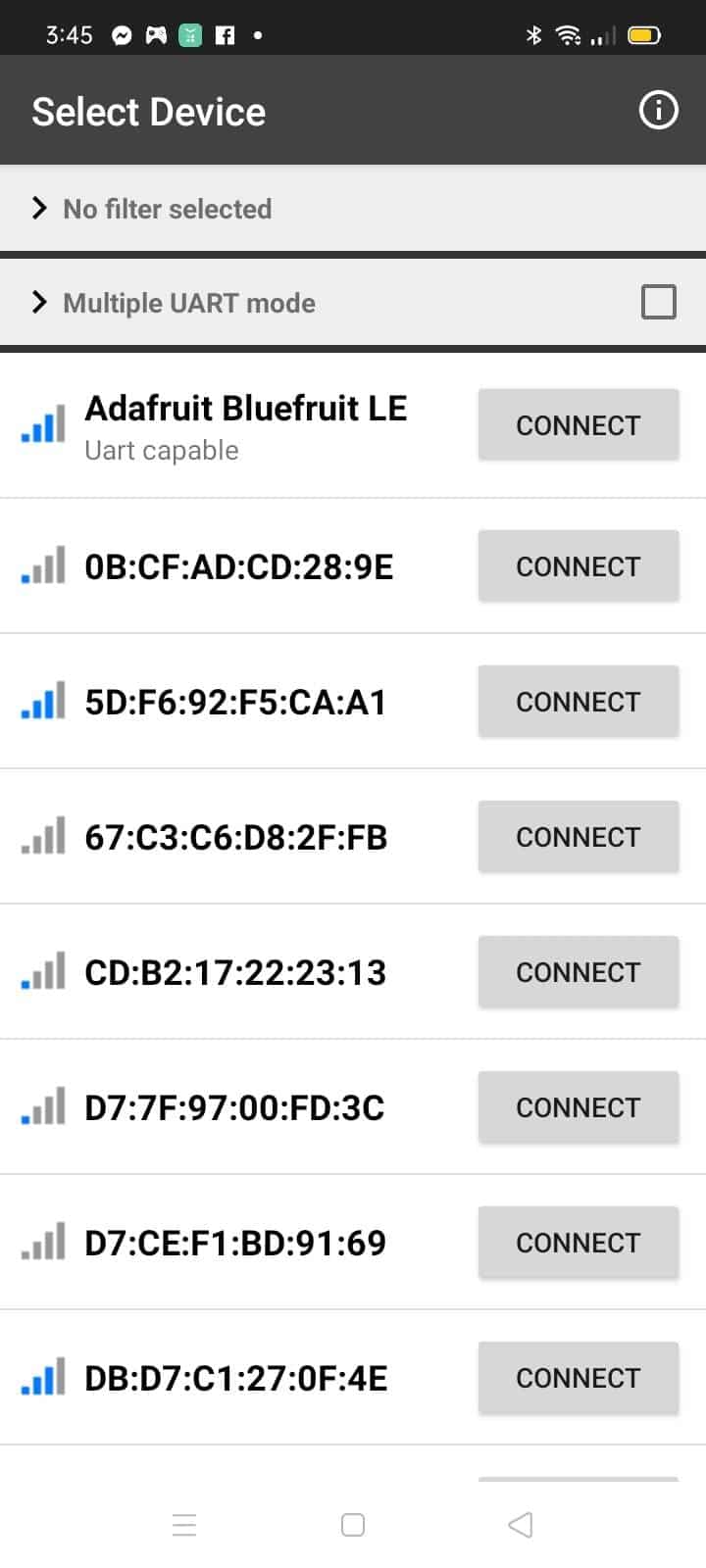Screen dimensions: 706x1568
Task: Connect to Adafruit Bluefruit LE
Action: [579, 425]
